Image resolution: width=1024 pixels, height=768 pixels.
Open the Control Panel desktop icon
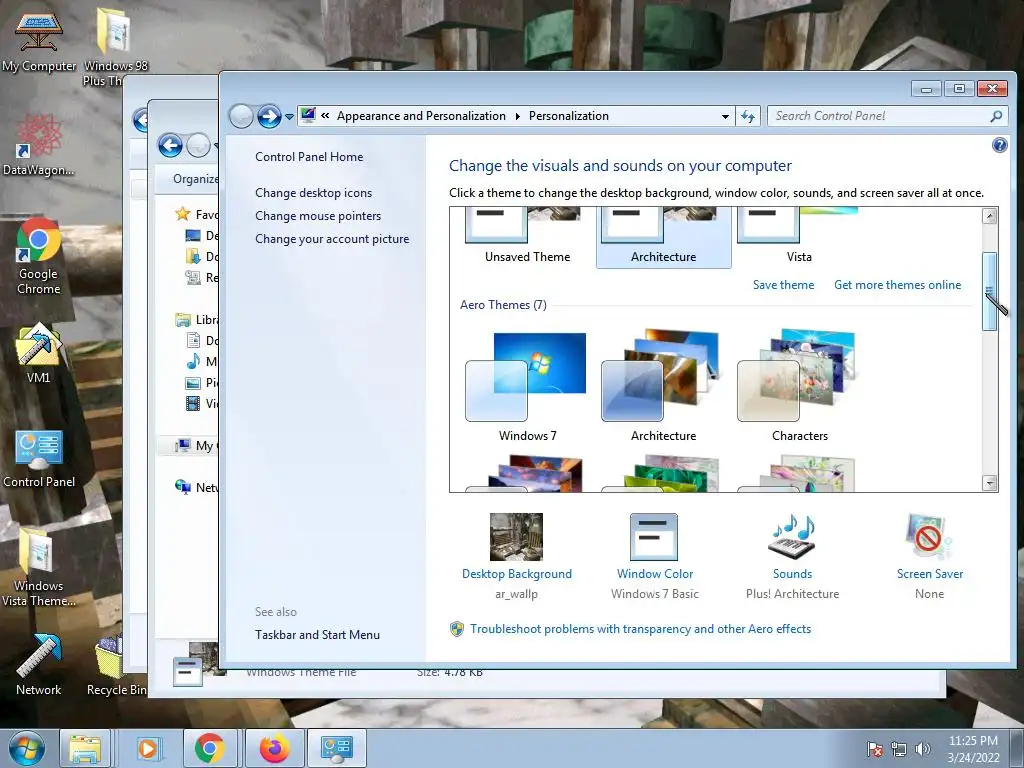click(x=39, y=459)
